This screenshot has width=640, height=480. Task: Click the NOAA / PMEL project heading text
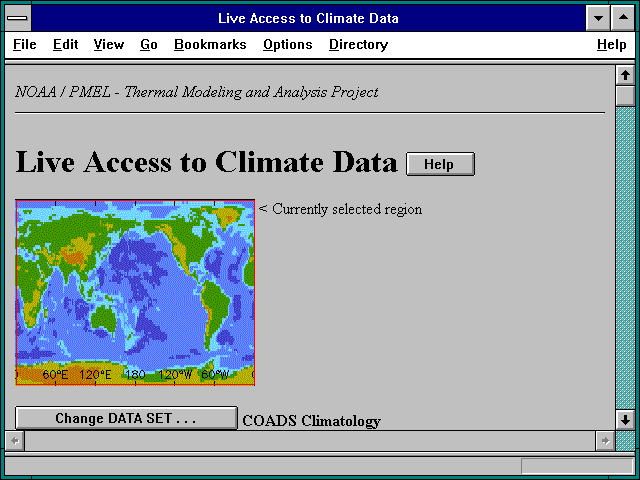[x=197, y=92]
